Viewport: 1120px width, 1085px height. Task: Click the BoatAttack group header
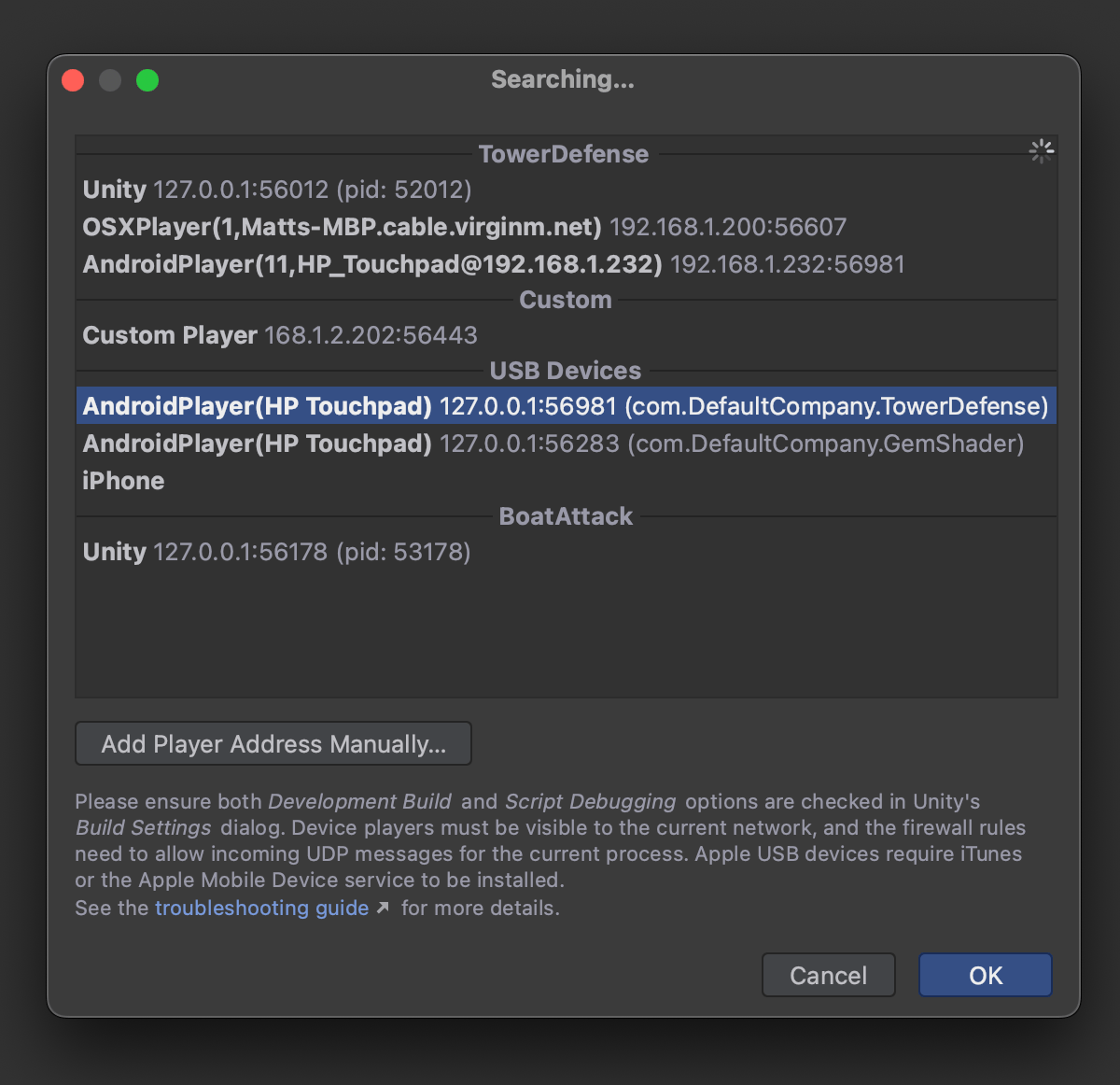tap(566, 516)
